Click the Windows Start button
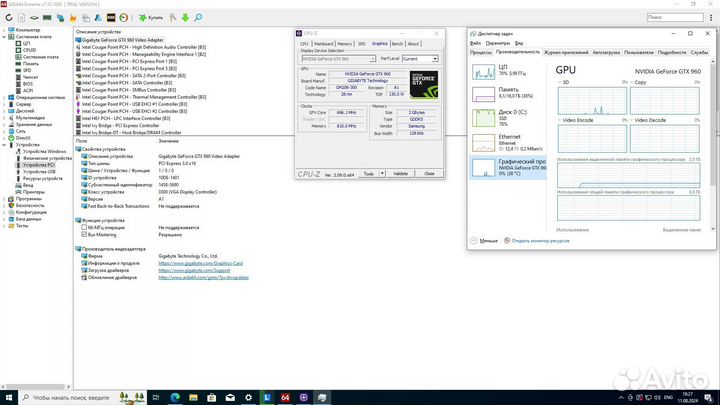Screen dimensions: 720x405 (9, 398)
